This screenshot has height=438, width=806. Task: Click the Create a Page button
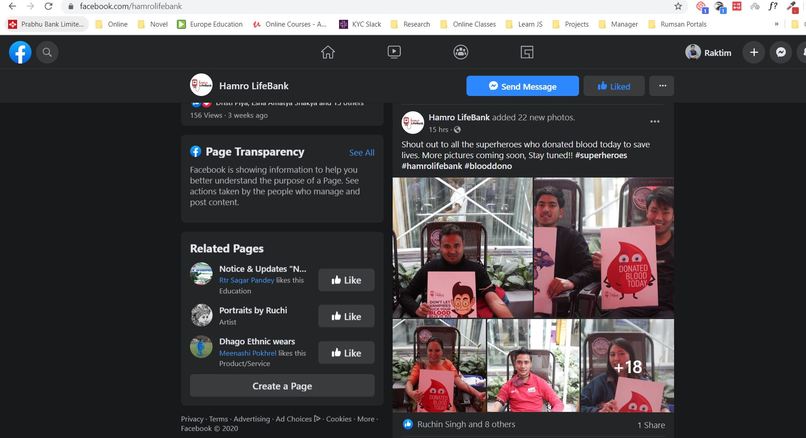click(x=282, y=386)
